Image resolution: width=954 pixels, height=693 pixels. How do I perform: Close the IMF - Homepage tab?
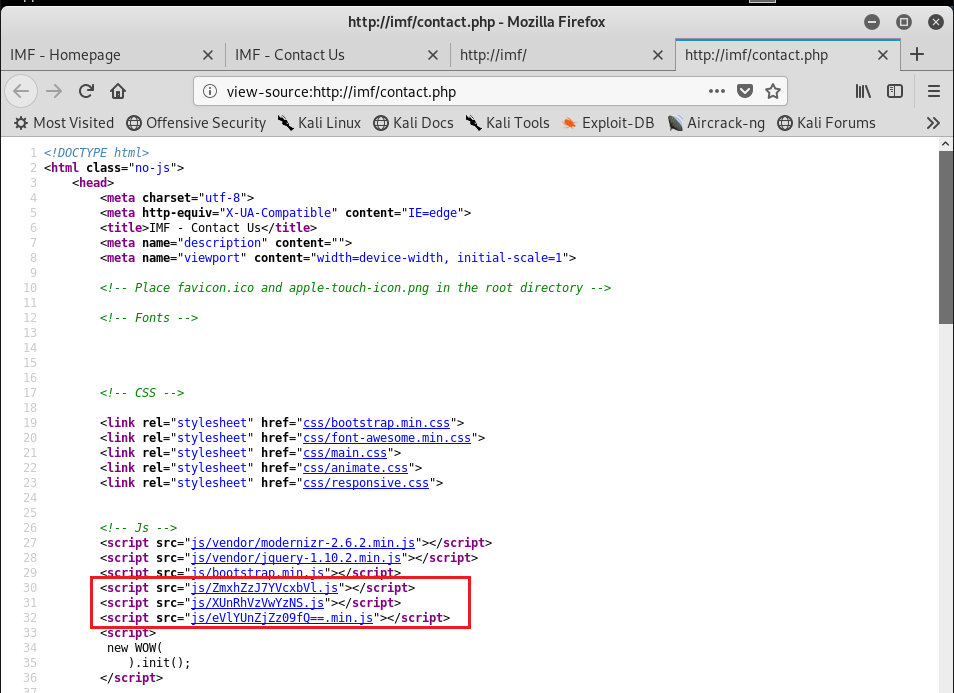tap(207, 55)
